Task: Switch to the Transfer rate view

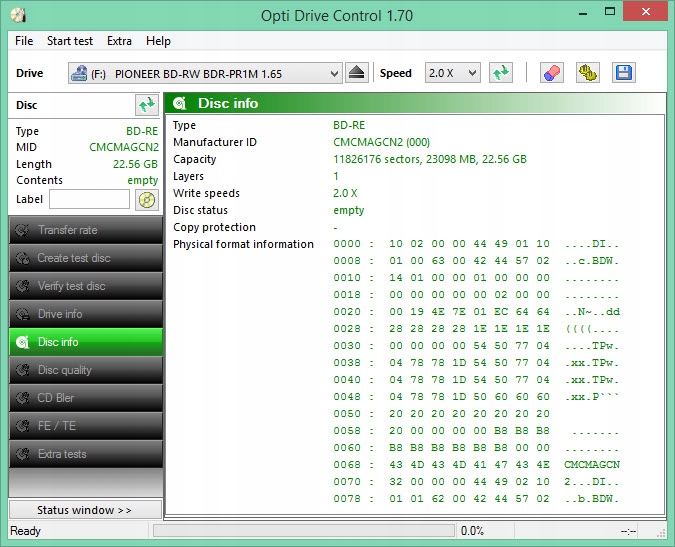Action: [86, 230]
